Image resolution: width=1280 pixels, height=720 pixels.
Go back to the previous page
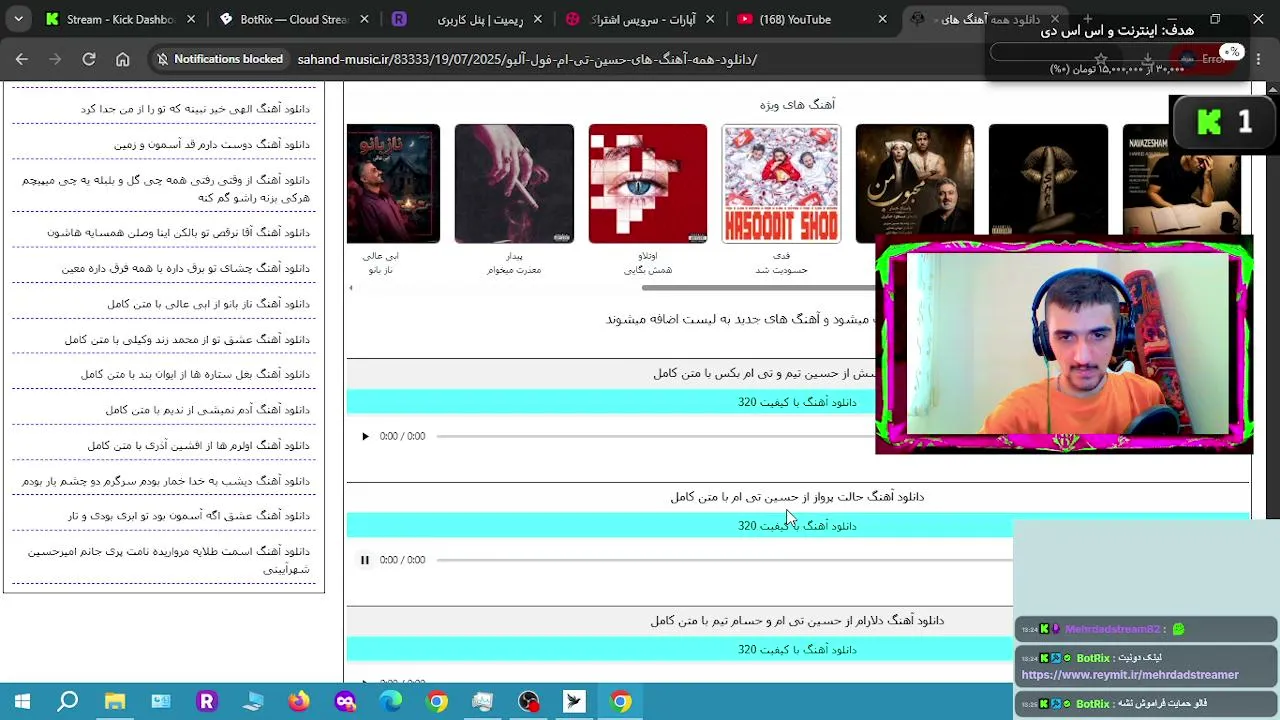tap(22, 59)
